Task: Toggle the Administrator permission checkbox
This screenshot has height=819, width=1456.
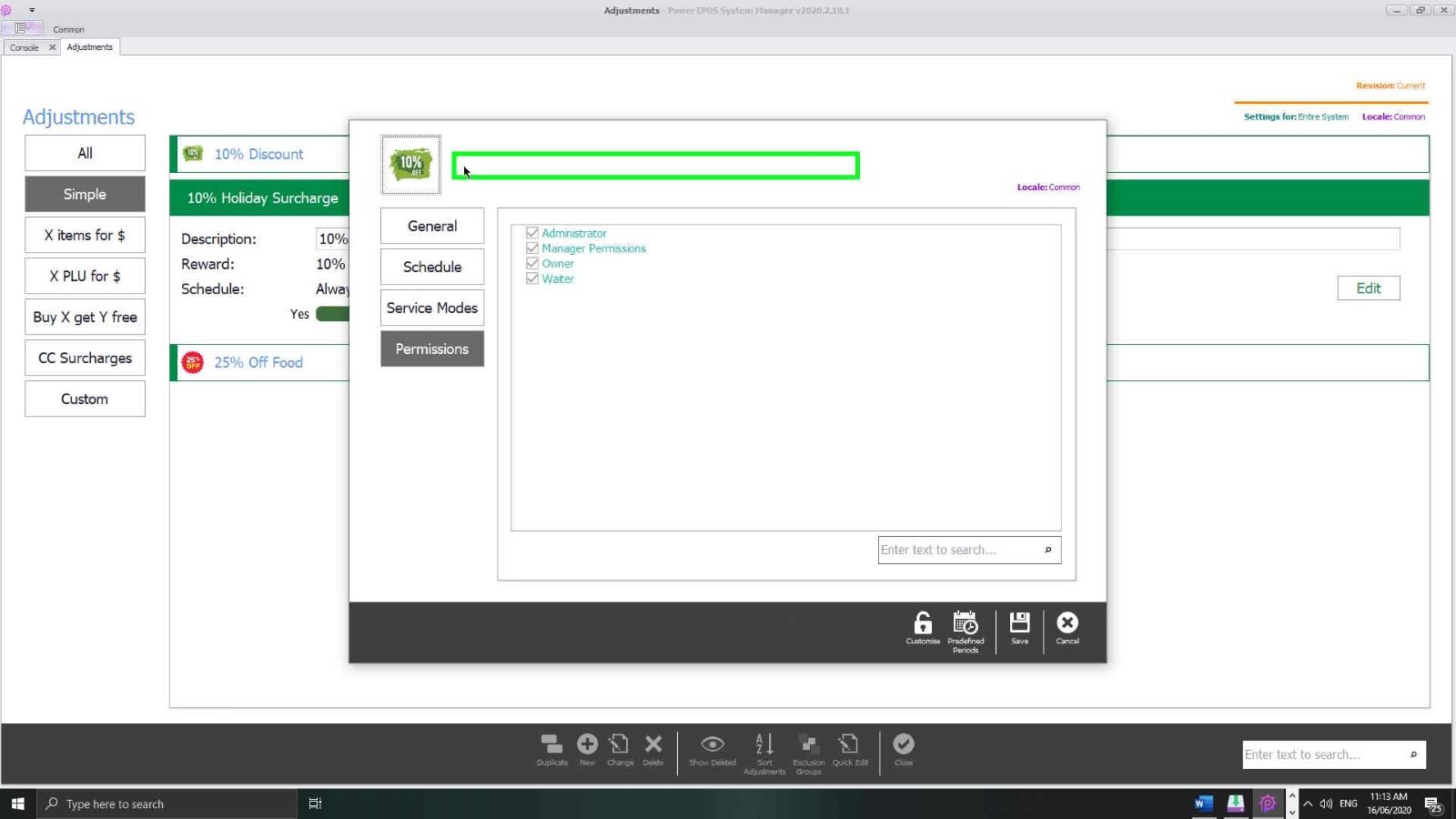Action: point(532,233)
